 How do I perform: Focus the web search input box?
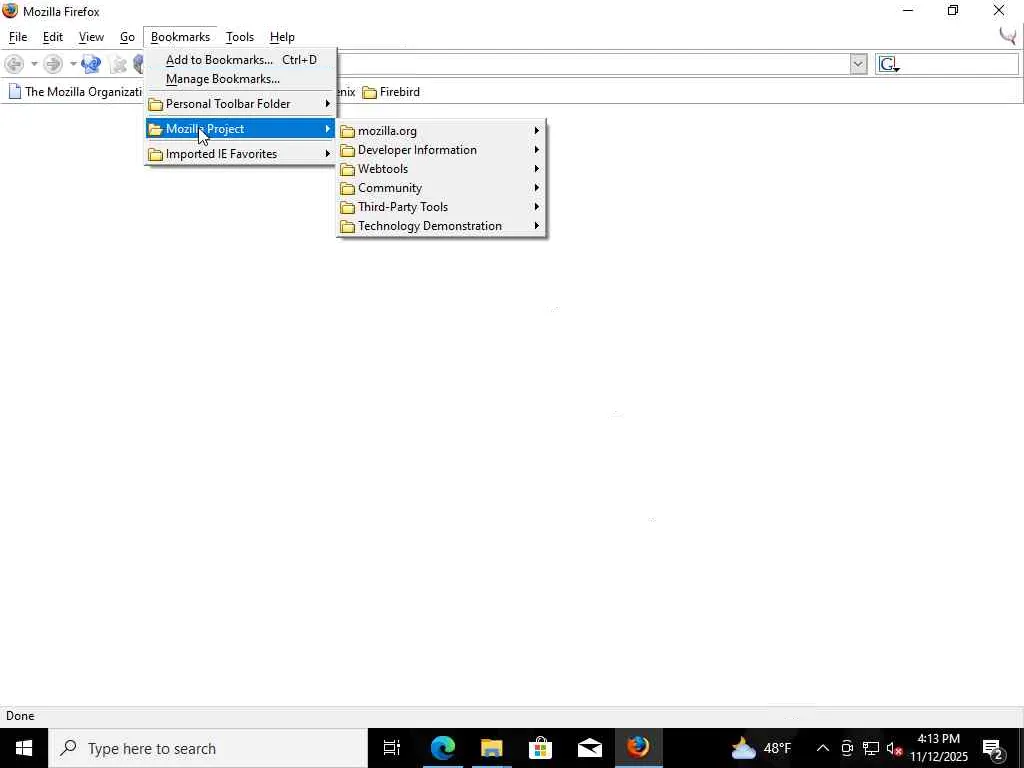point(959,64)
